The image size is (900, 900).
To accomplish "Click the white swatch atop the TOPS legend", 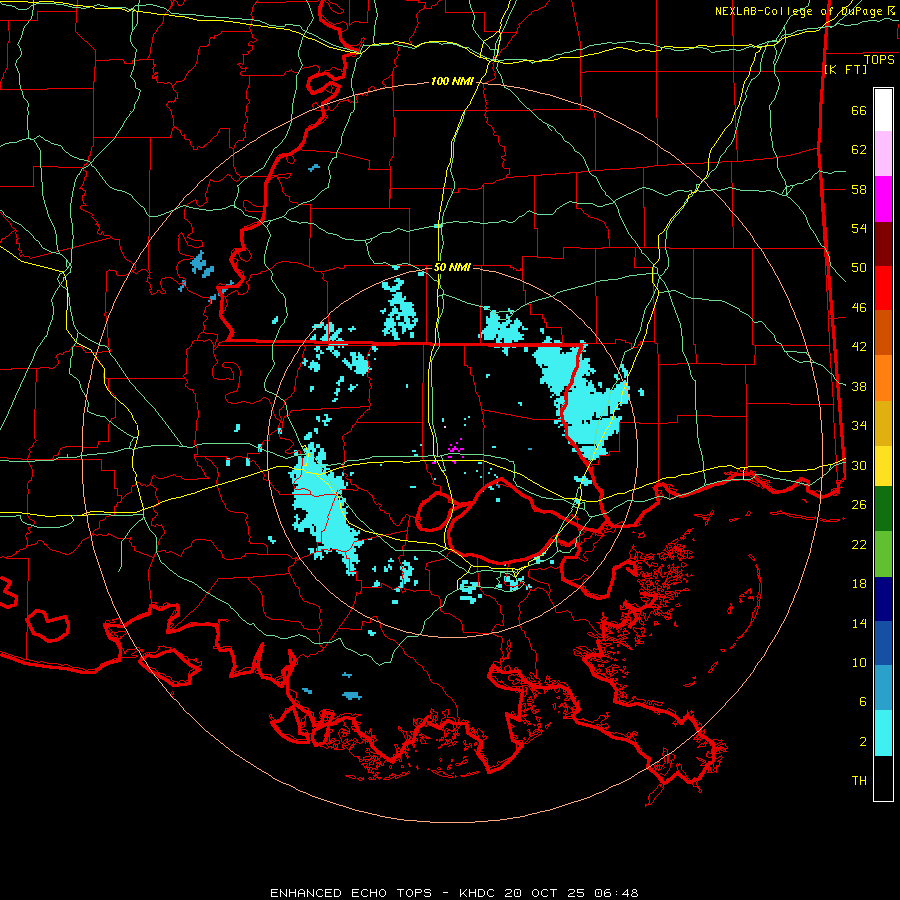I will 883,110.
